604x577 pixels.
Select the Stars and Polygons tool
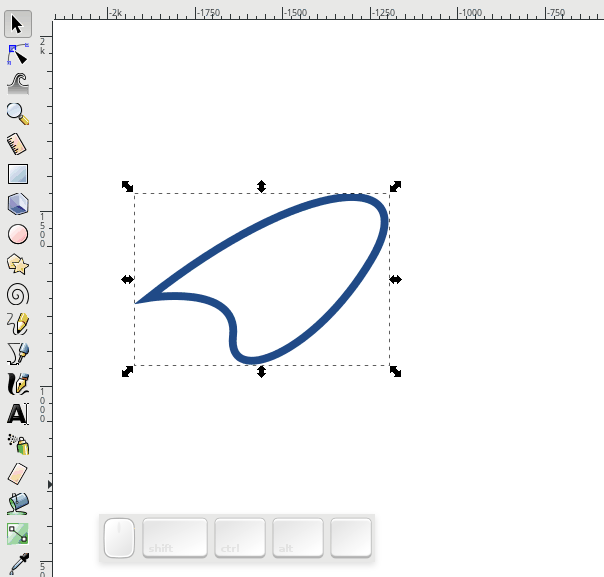18,264
